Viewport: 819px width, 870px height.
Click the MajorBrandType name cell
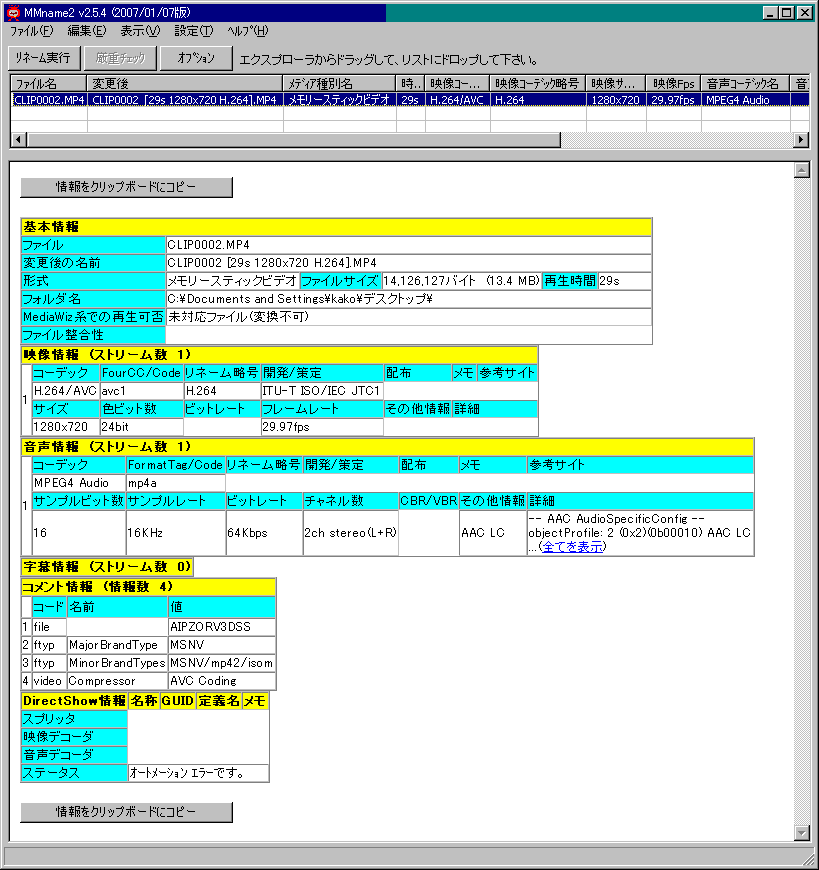tap(117, 645)
